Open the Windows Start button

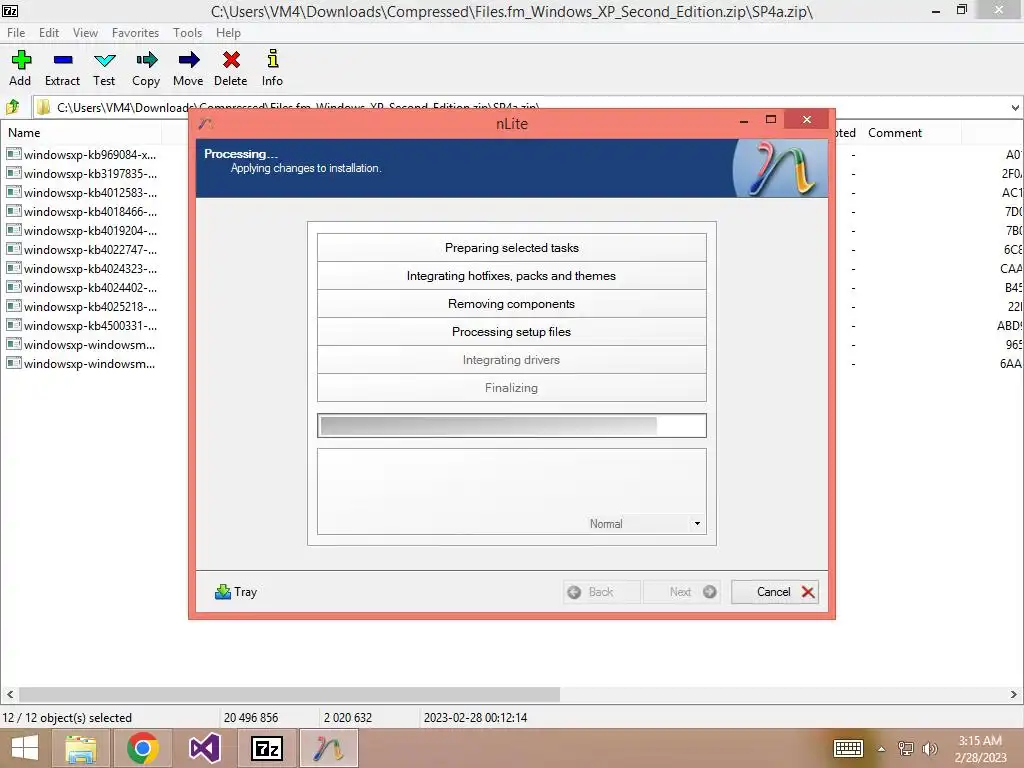[x=25, y=748]
